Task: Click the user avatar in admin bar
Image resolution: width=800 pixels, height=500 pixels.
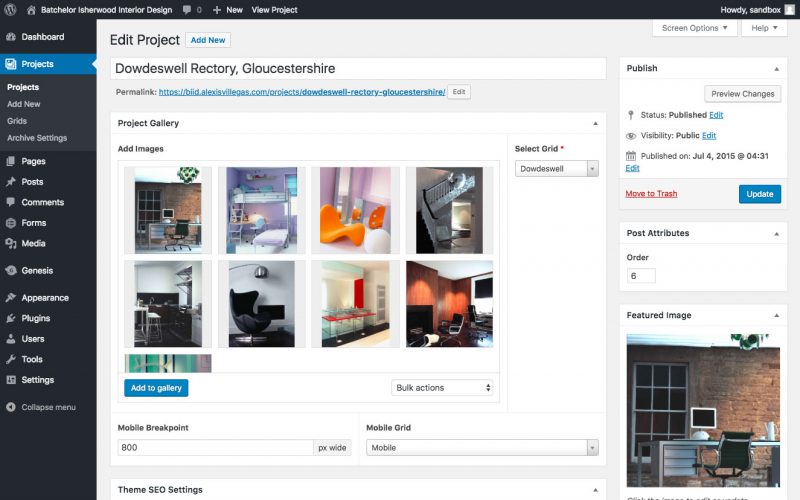Action: click(789, 10)
